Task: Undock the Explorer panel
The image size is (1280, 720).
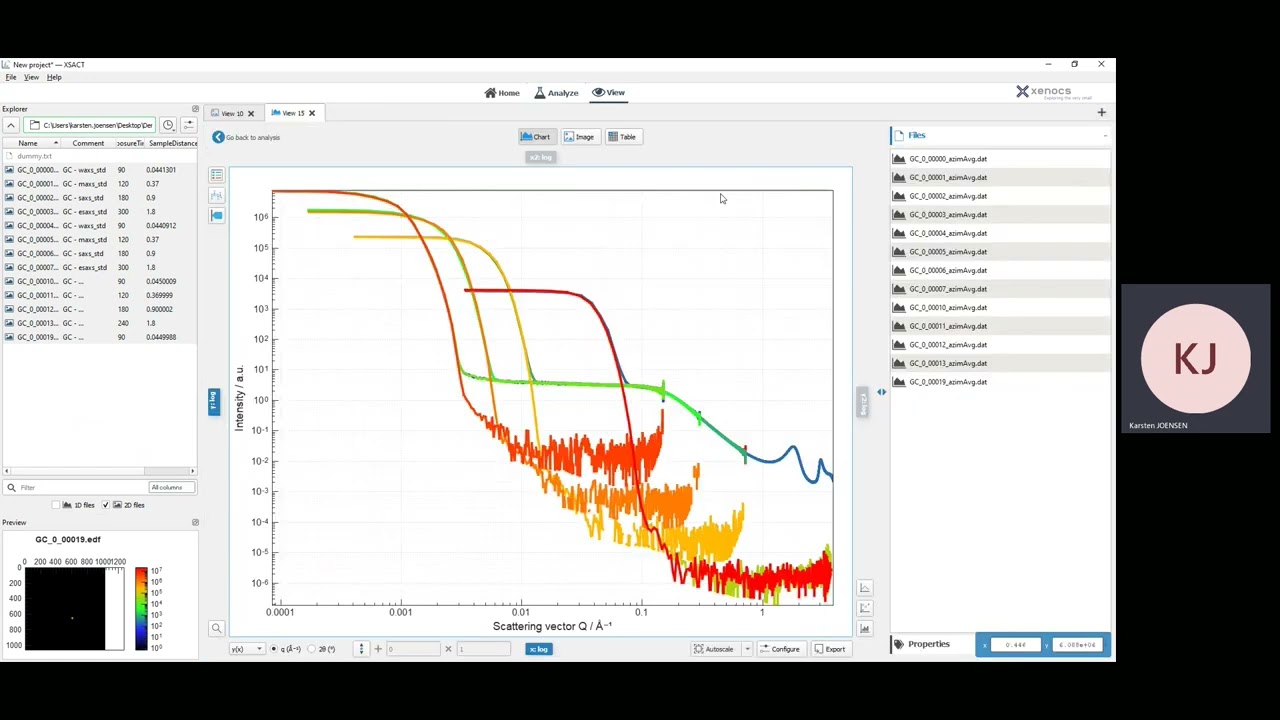Action: click(x=195, y=109)
